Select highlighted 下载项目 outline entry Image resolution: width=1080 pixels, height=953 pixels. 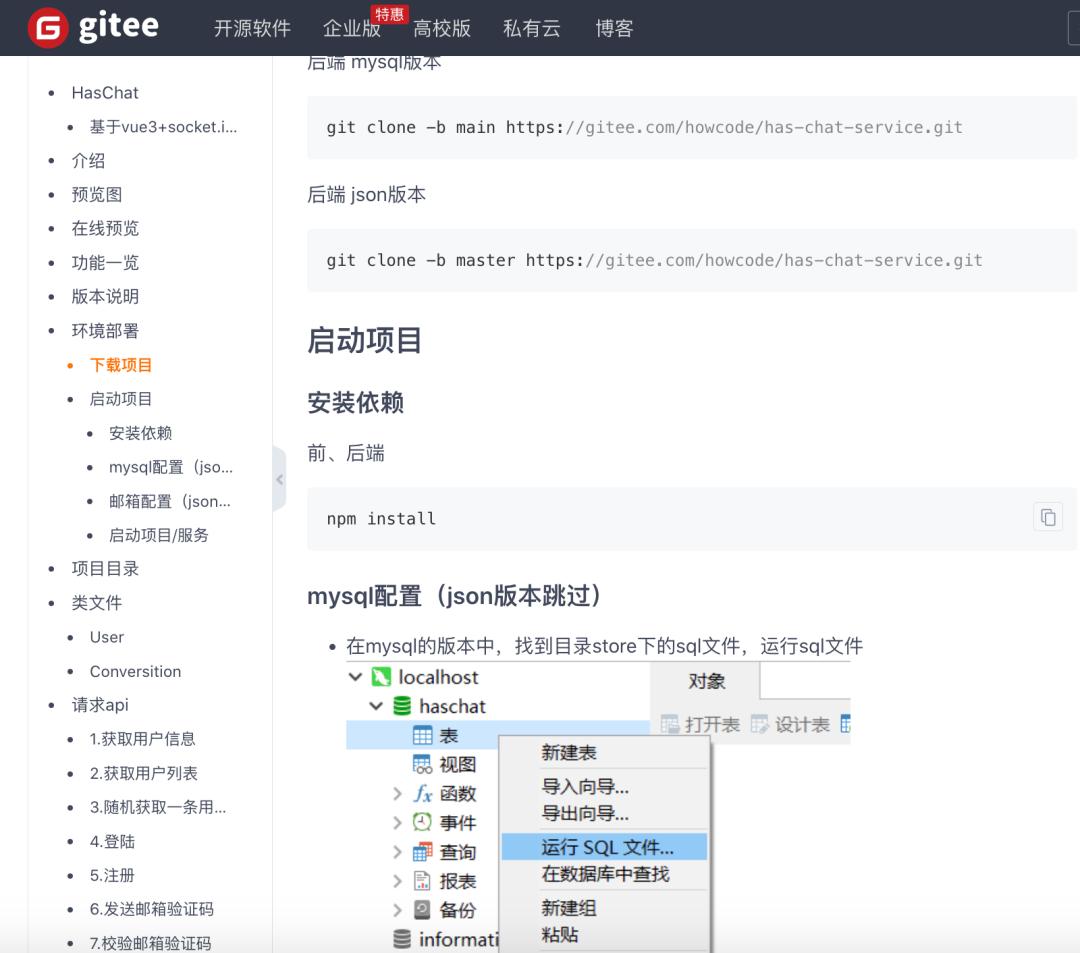click(x=121, y=364)
